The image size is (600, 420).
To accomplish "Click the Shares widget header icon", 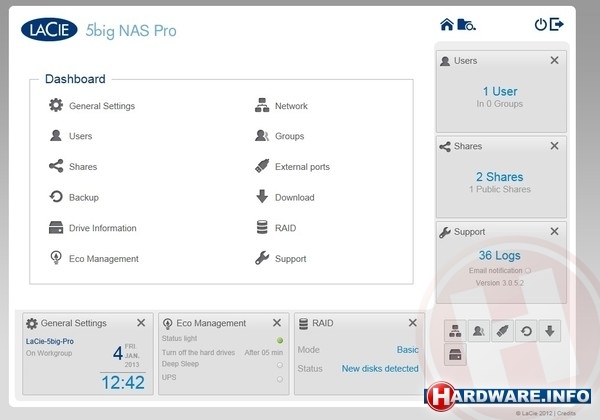I will point(445,146).
